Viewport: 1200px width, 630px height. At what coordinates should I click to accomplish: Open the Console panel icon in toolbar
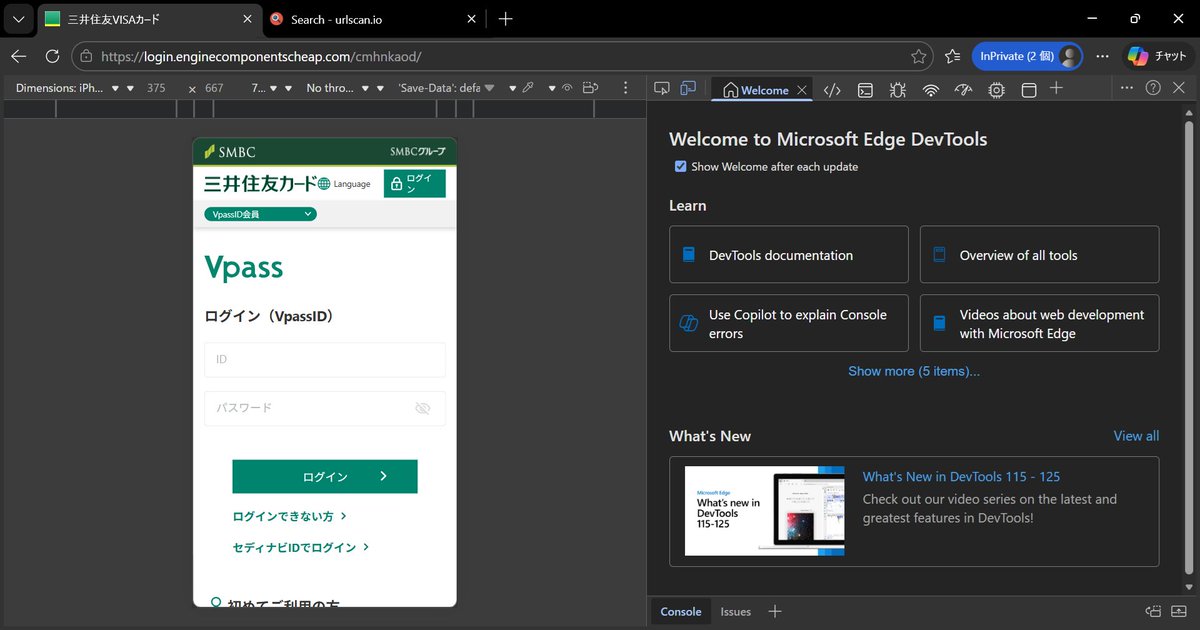tap(865, 90)
